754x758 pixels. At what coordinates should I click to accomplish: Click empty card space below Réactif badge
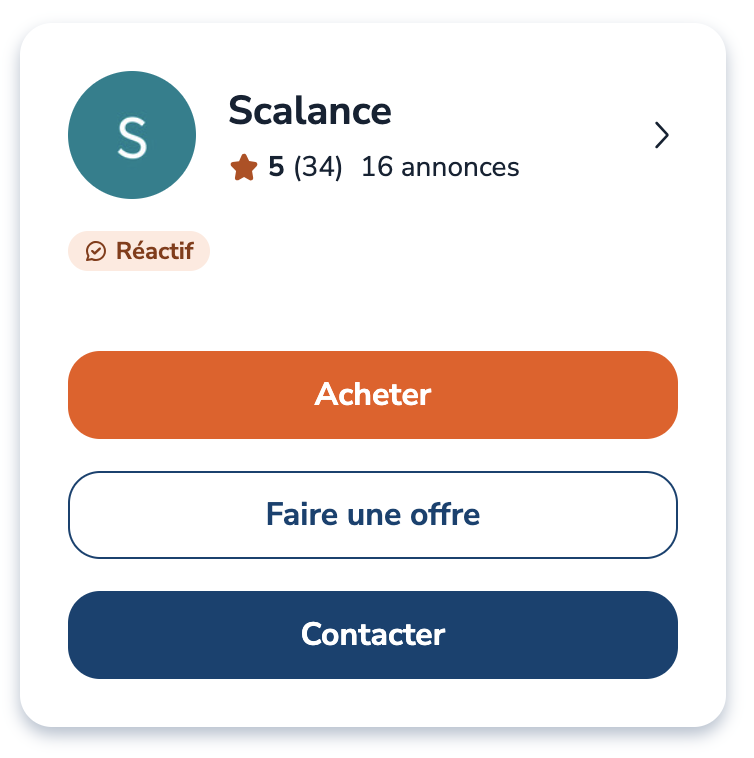coord(373,310)
